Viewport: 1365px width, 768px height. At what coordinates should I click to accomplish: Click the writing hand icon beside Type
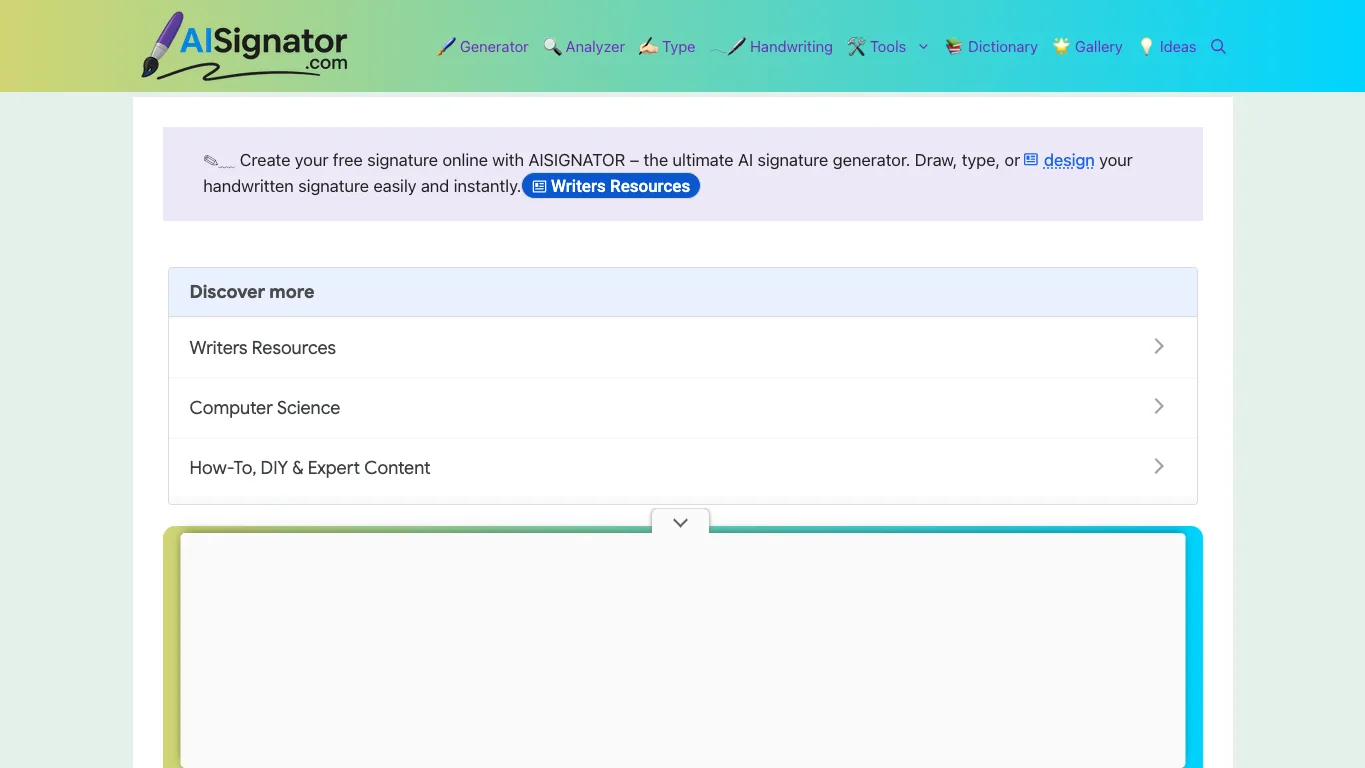648,46
